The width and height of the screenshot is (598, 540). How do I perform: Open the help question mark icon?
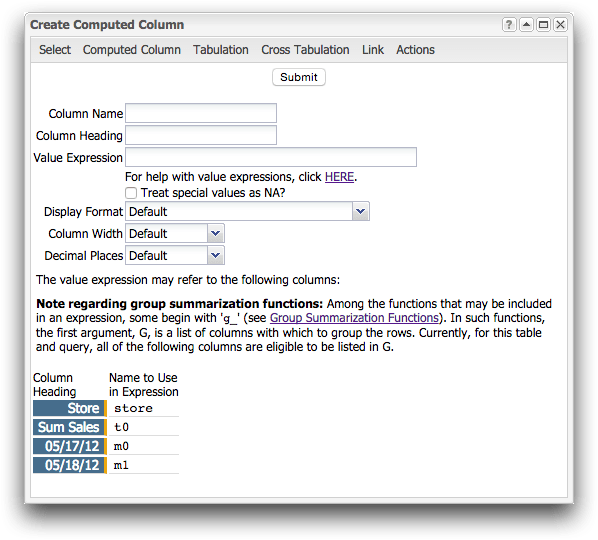point(509,25)
